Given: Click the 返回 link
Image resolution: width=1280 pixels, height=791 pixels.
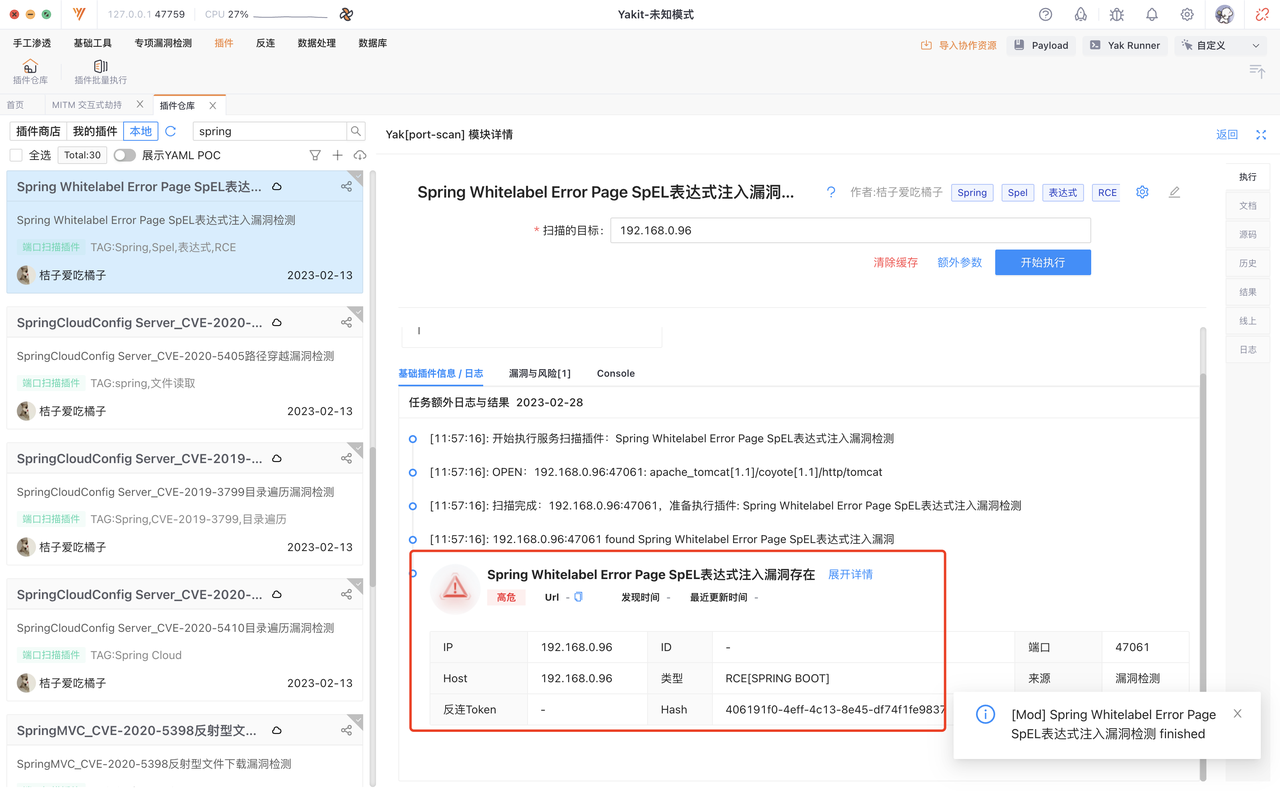Looking at the screenshot, I should coord(1227,135).
